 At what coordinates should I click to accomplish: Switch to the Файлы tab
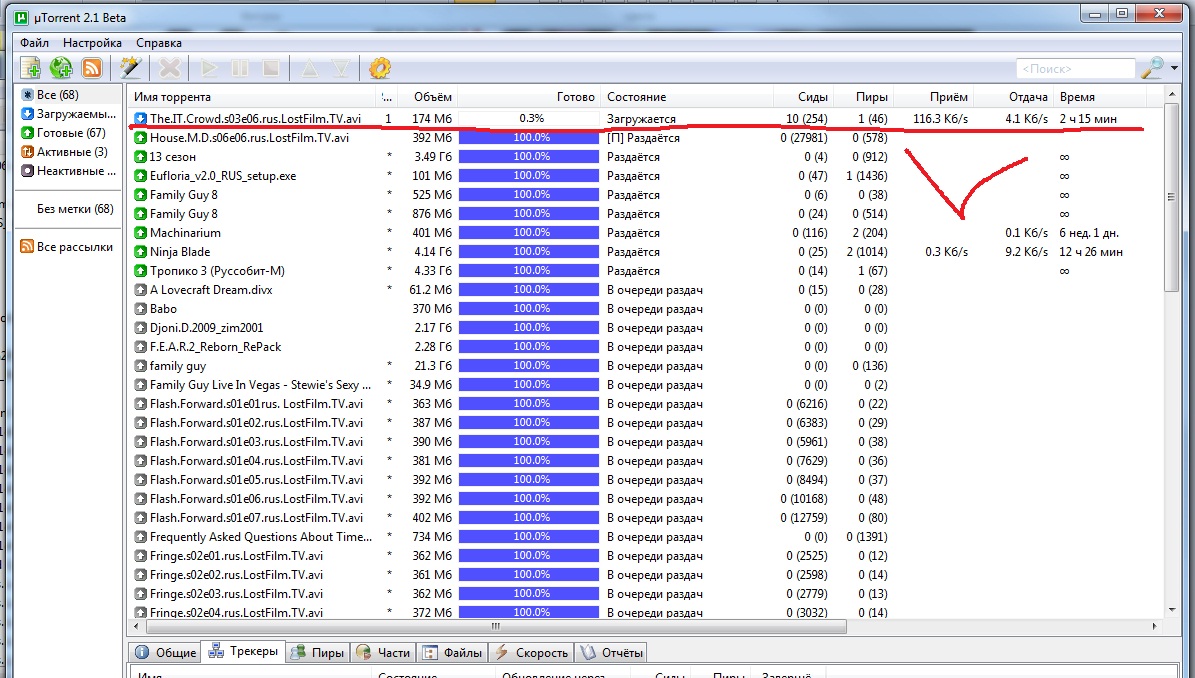[453, 653]
